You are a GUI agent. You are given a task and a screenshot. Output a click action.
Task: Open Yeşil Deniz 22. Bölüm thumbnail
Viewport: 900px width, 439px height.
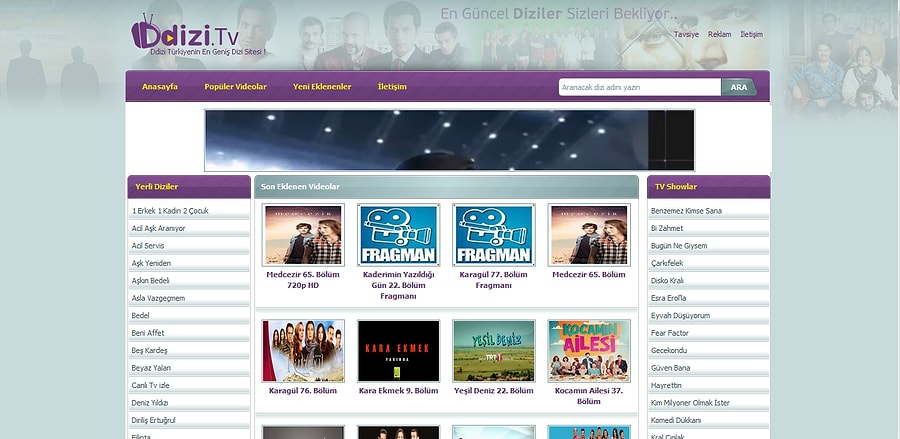click(x=493, y=351)
